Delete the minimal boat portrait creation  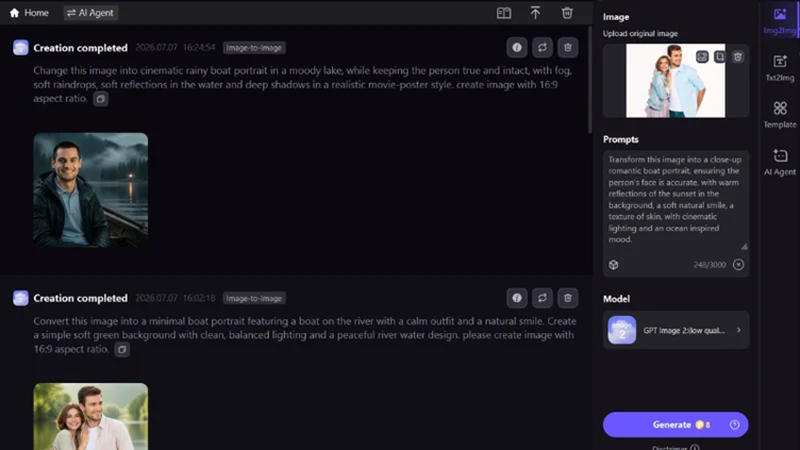(567, 298)
